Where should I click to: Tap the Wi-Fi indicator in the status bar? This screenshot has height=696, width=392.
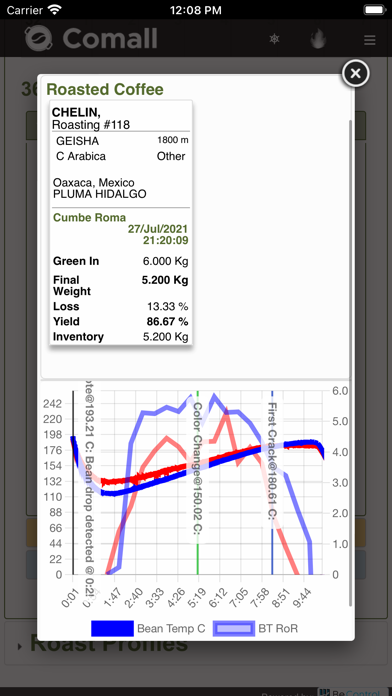(55, 9)
